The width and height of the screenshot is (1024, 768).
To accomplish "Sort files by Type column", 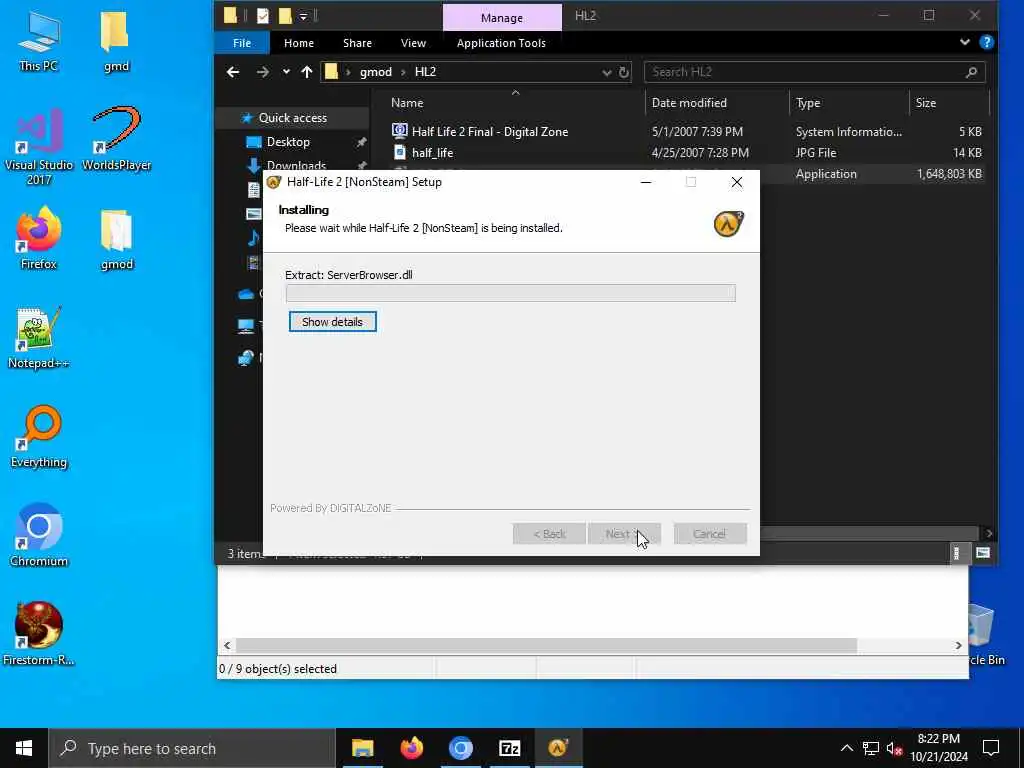I will pos(808,103).
